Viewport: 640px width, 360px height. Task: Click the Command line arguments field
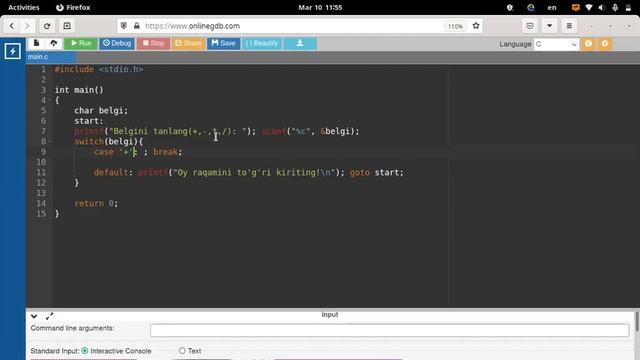[389, 330]
